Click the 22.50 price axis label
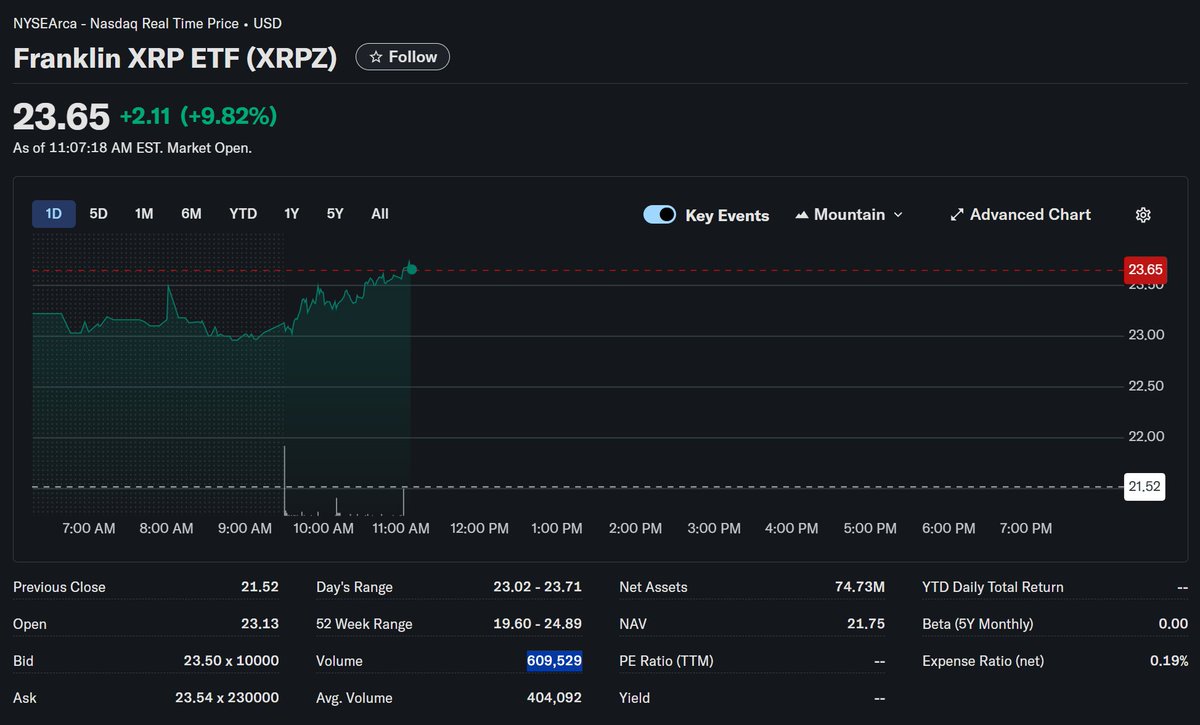Viewport: 1200px width, 725px height. (1146, 386)
